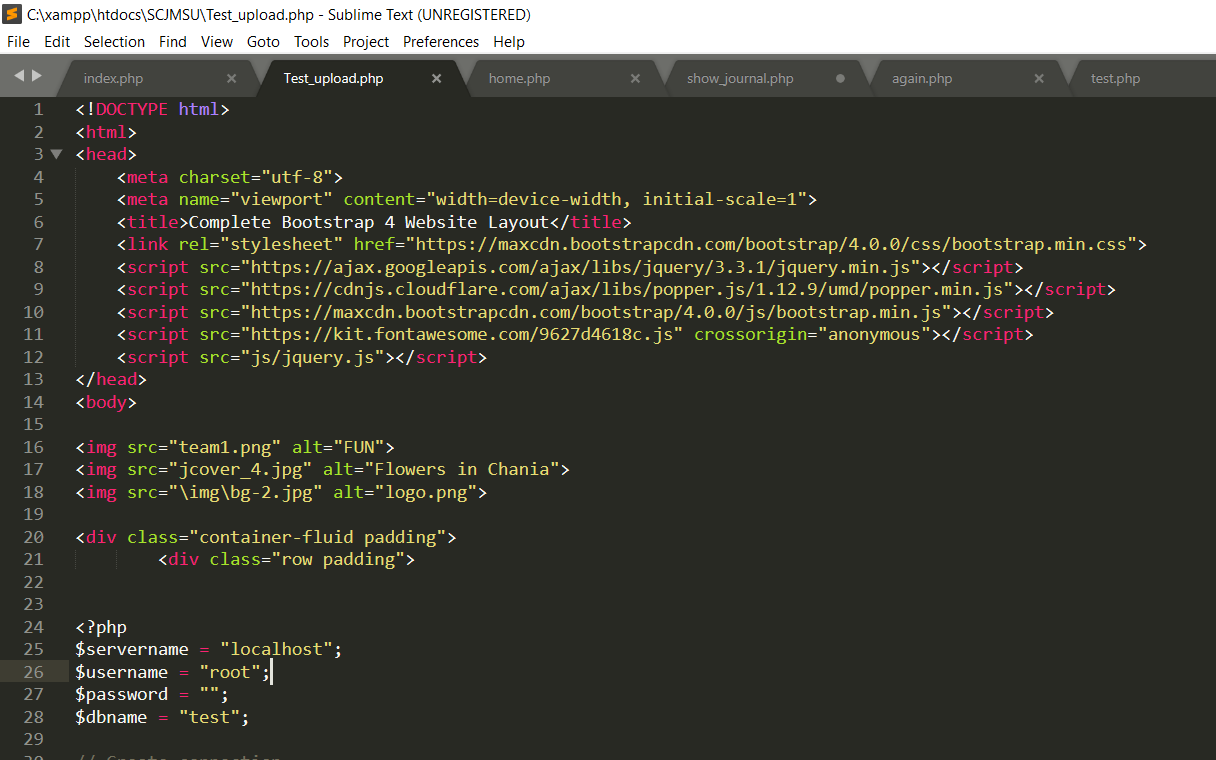This screenshot has height=760, width=1216.
Task: Click line number 1 in the gutter
Action: (x=38, y=110)
